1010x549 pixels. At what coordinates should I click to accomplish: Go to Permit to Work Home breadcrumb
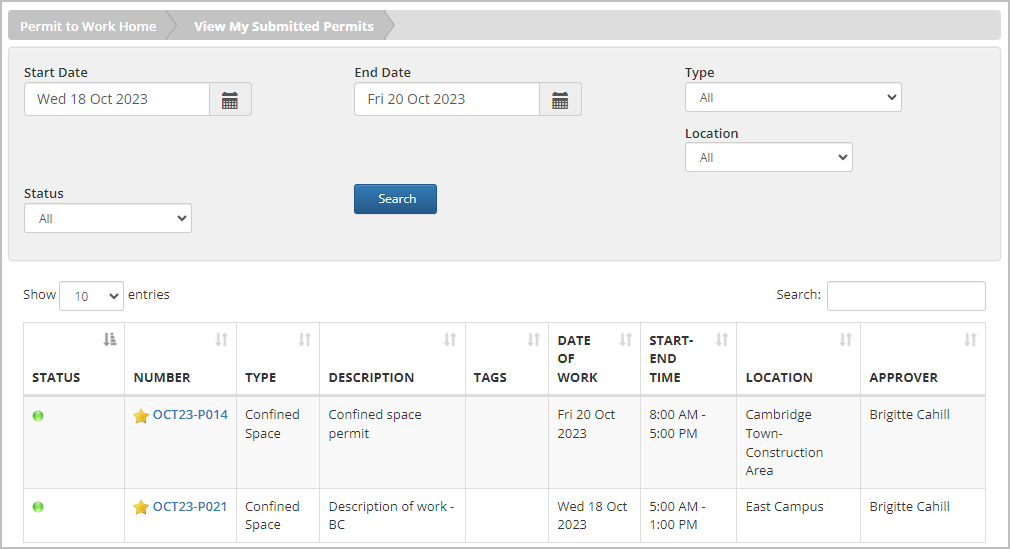[x=88, y=26]
